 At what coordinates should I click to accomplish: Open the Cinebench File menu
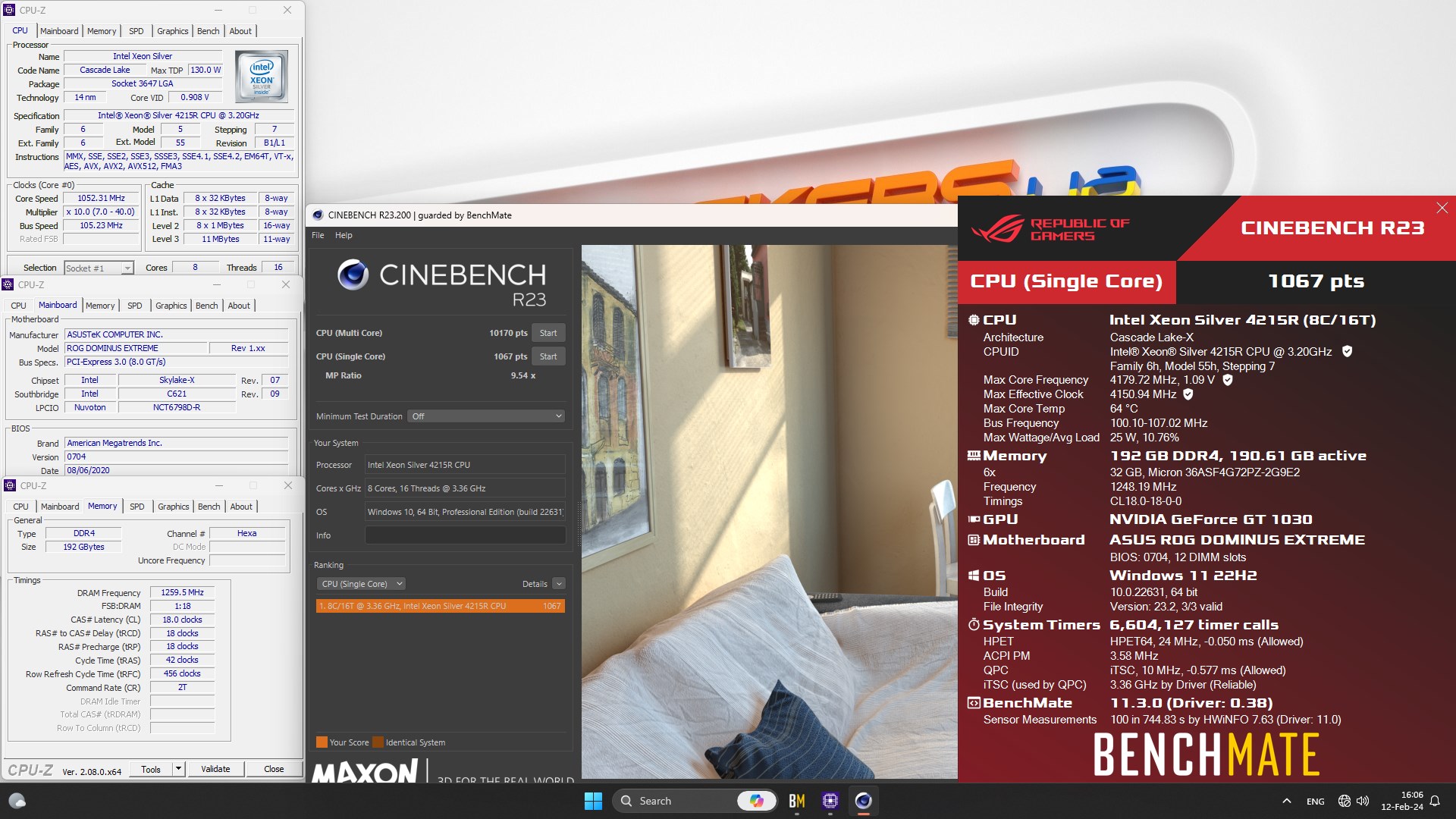pos(318,235)
